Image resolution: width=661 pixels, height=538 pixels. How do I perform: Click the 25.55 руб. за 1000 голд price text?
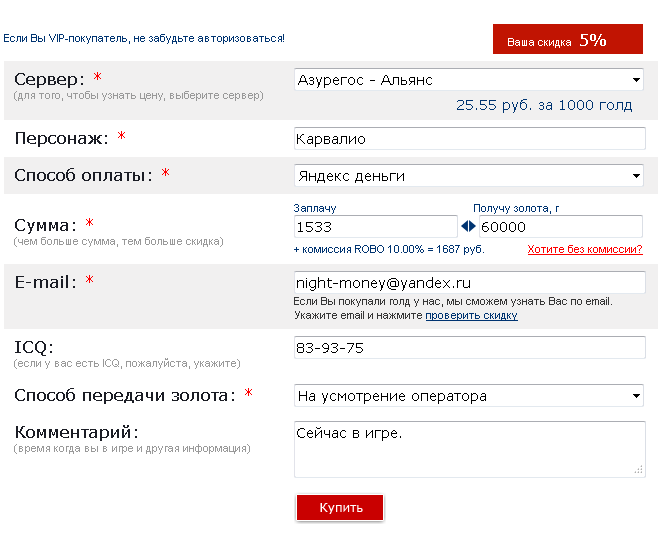544,105
